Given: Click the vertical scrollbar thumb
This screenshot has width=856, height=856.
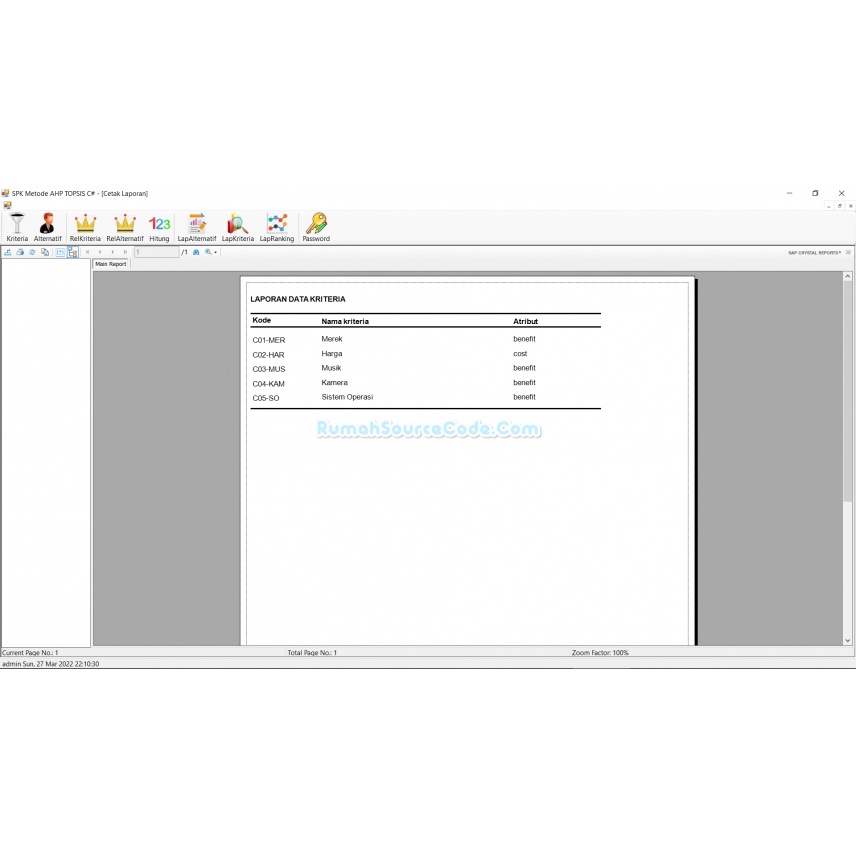Looking at the screenshot, I should point(847,391).
